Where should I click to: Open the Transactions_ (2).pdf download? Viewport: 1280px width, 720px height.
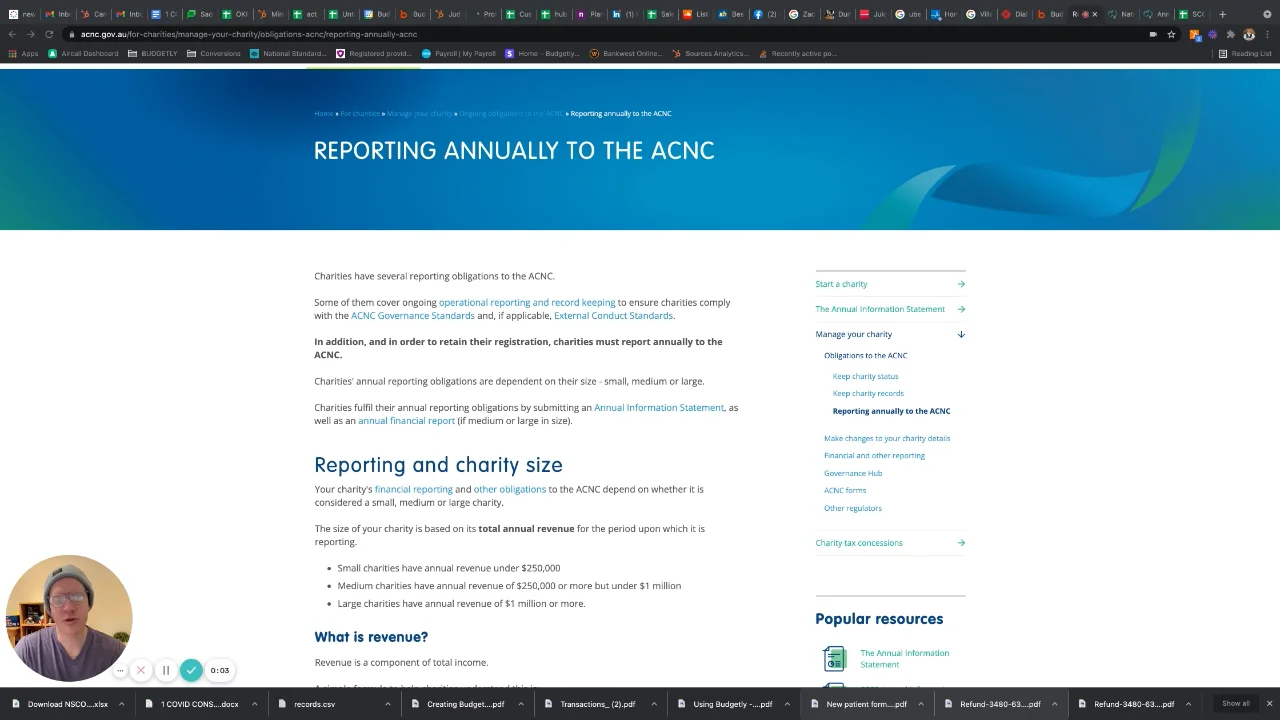point(597,704)
